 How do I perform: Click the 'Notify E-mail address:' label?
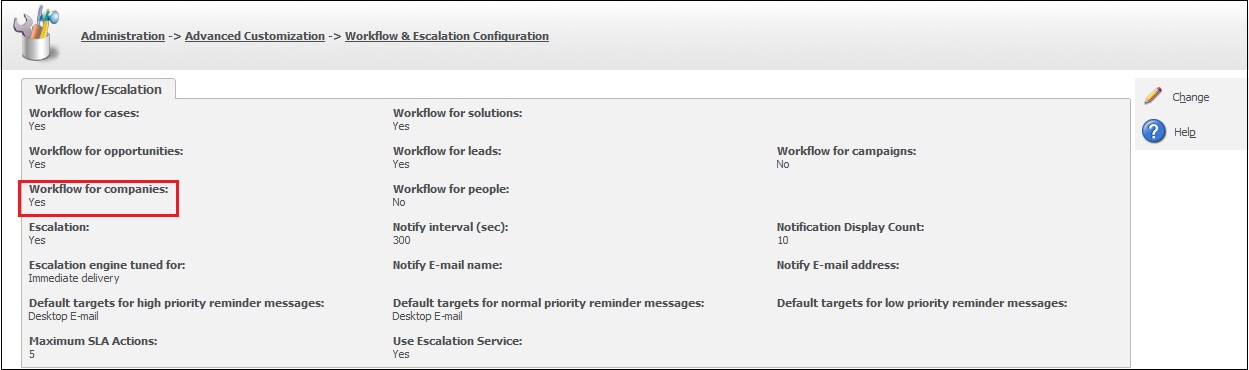(x=838, y=265)
